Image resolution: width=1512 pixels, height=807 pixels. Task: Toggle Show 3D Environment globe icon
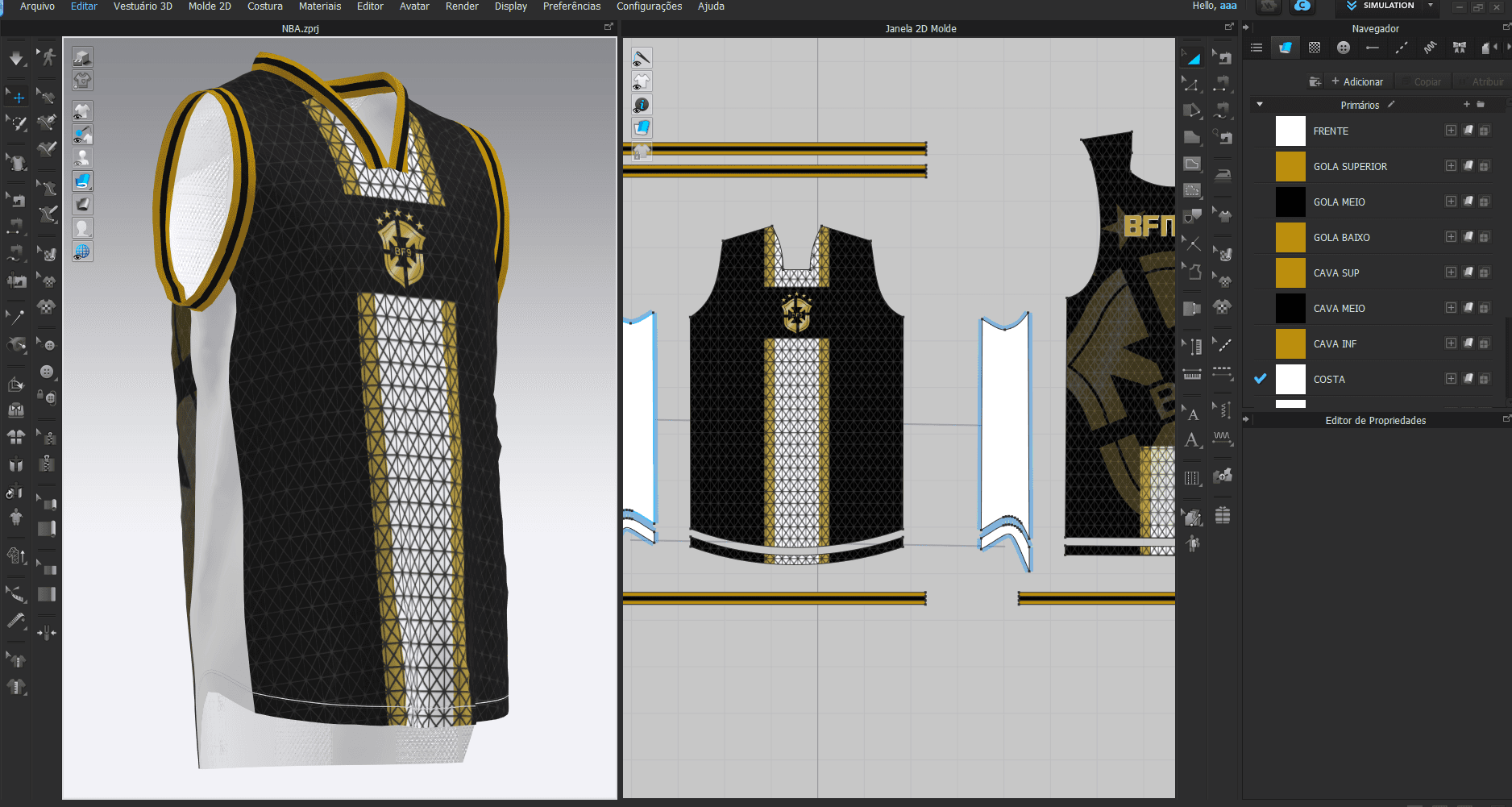[82, 252]
